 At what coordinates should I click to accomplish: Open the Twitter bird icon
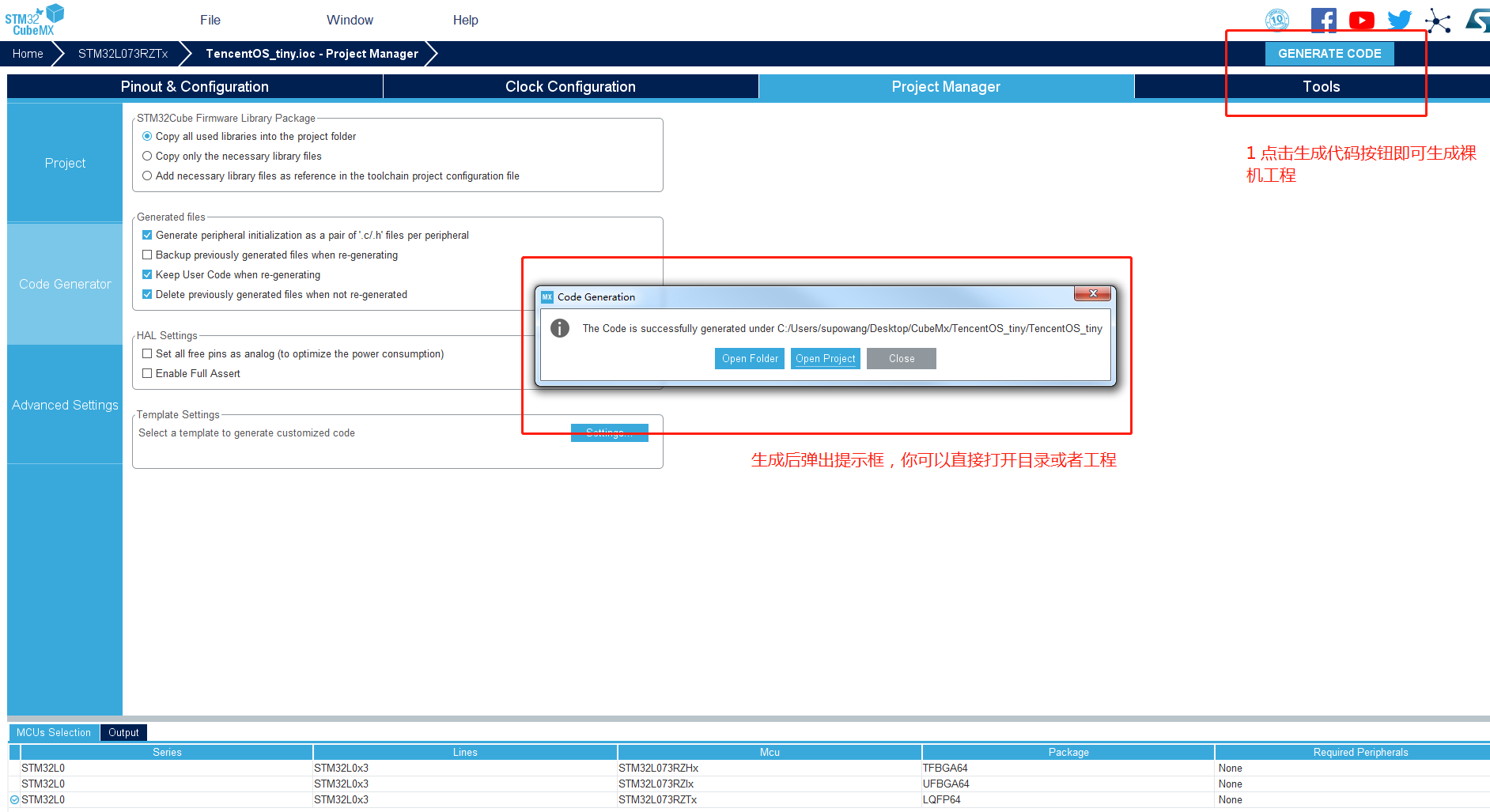1399,21
